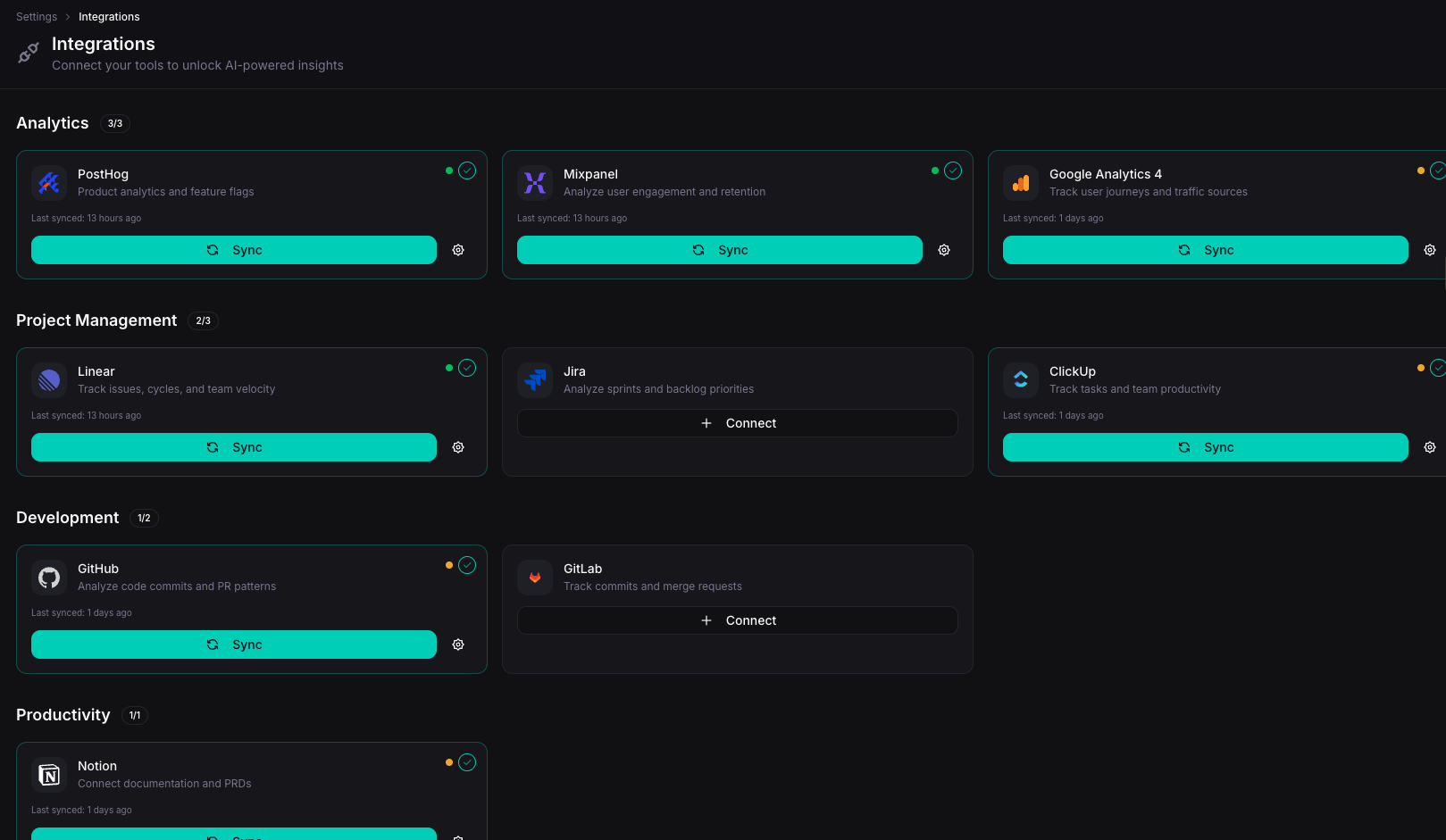Sync the Mixpanel integration
1446x840 pixels.
point(720,250)
